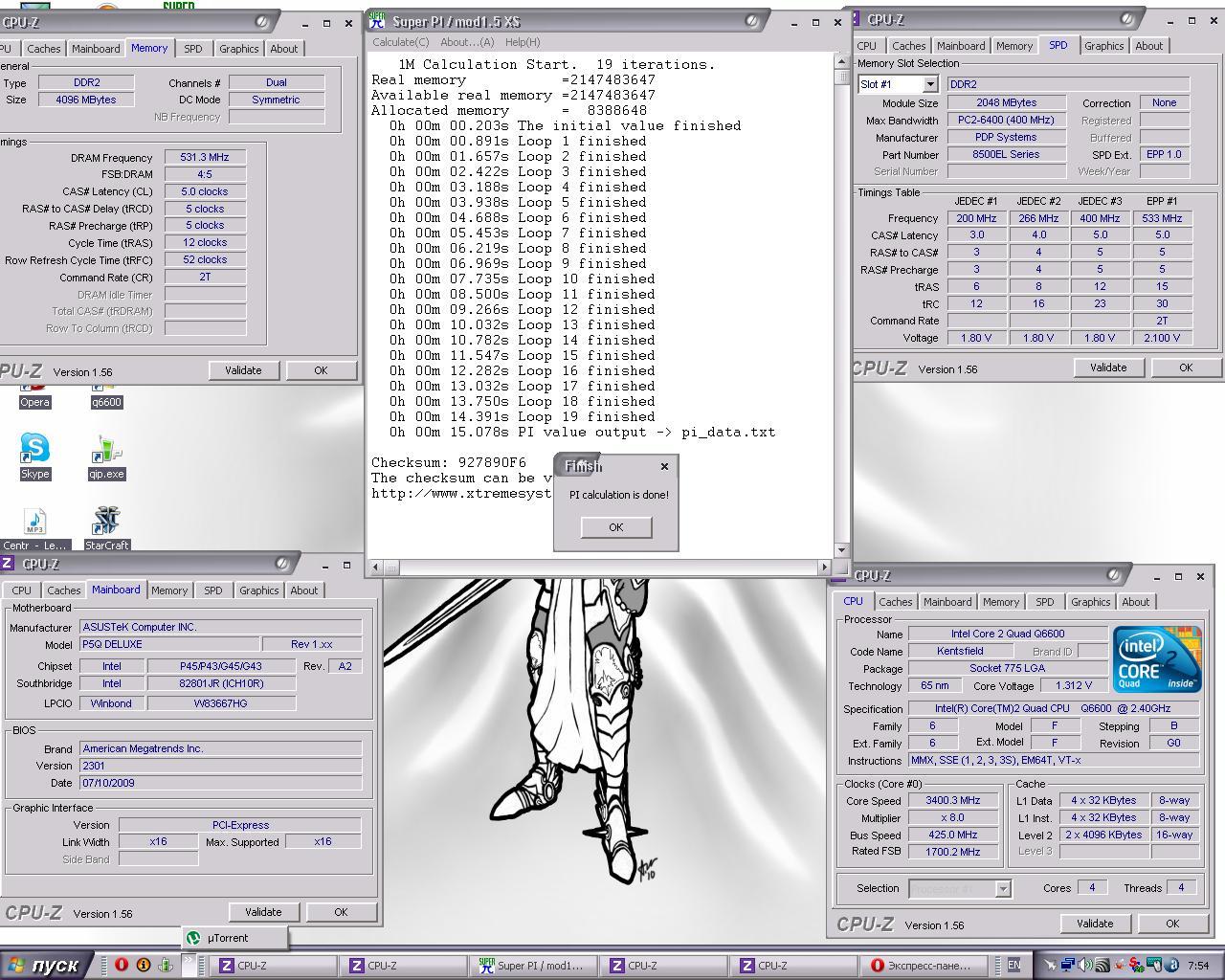Open the Slot #1 memory slot dropdown
The width and height of the screenshot is (1225, 980).
929,84
